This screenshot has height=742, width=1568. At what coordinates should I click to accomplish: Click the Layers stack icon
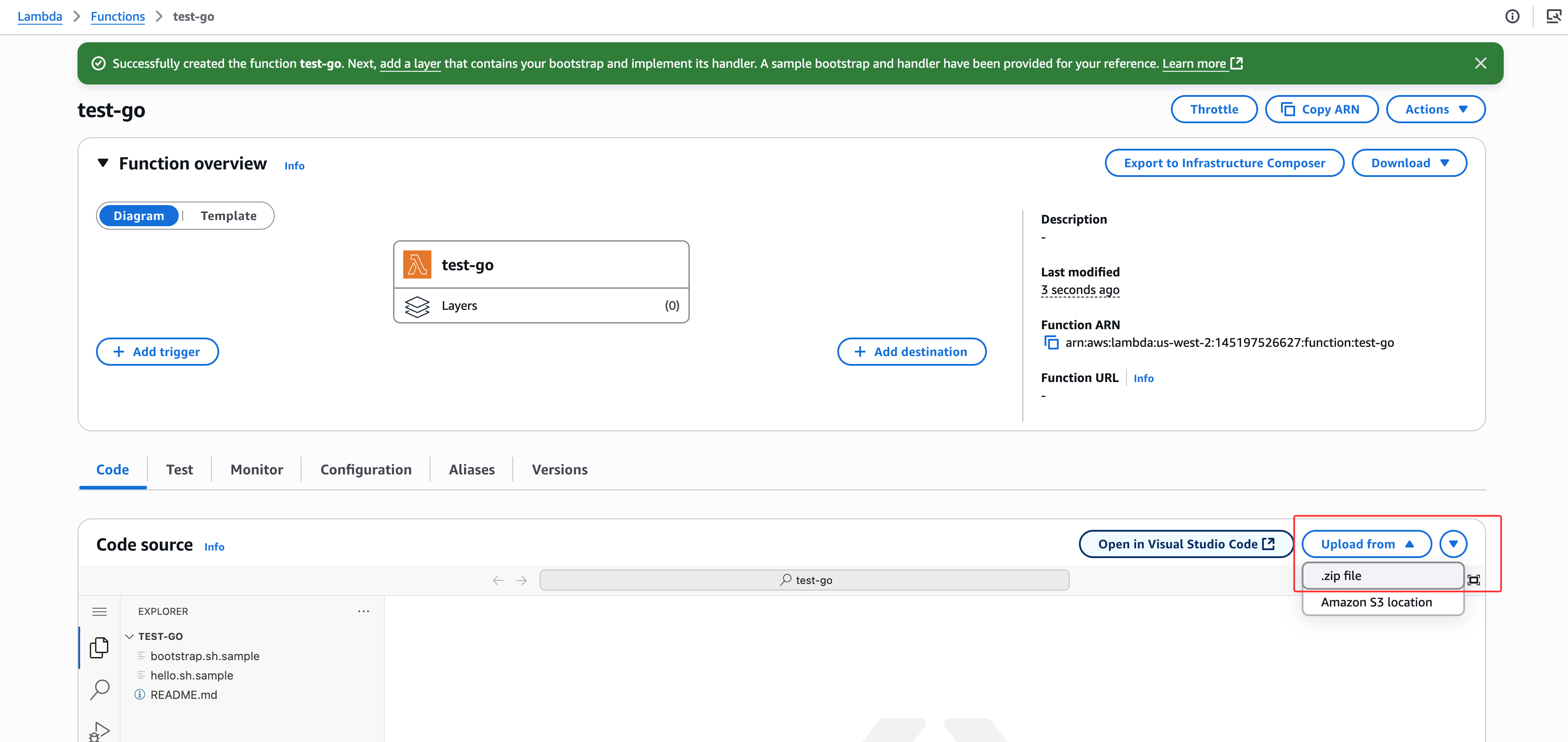[x=417, y=306]
